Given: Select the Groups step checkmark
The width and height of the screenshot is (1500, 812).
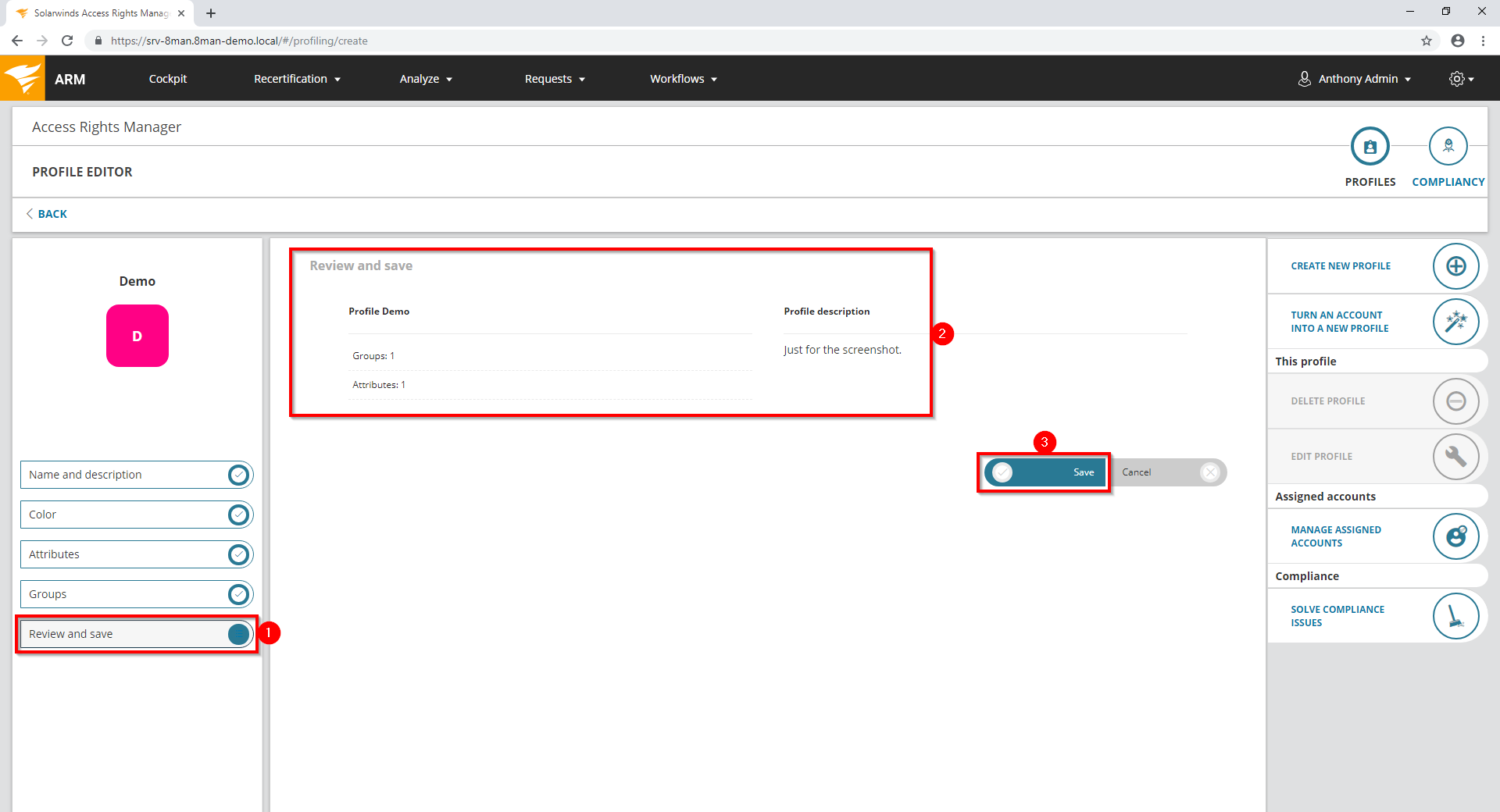Looking at the screenshot, I should 238,594.
